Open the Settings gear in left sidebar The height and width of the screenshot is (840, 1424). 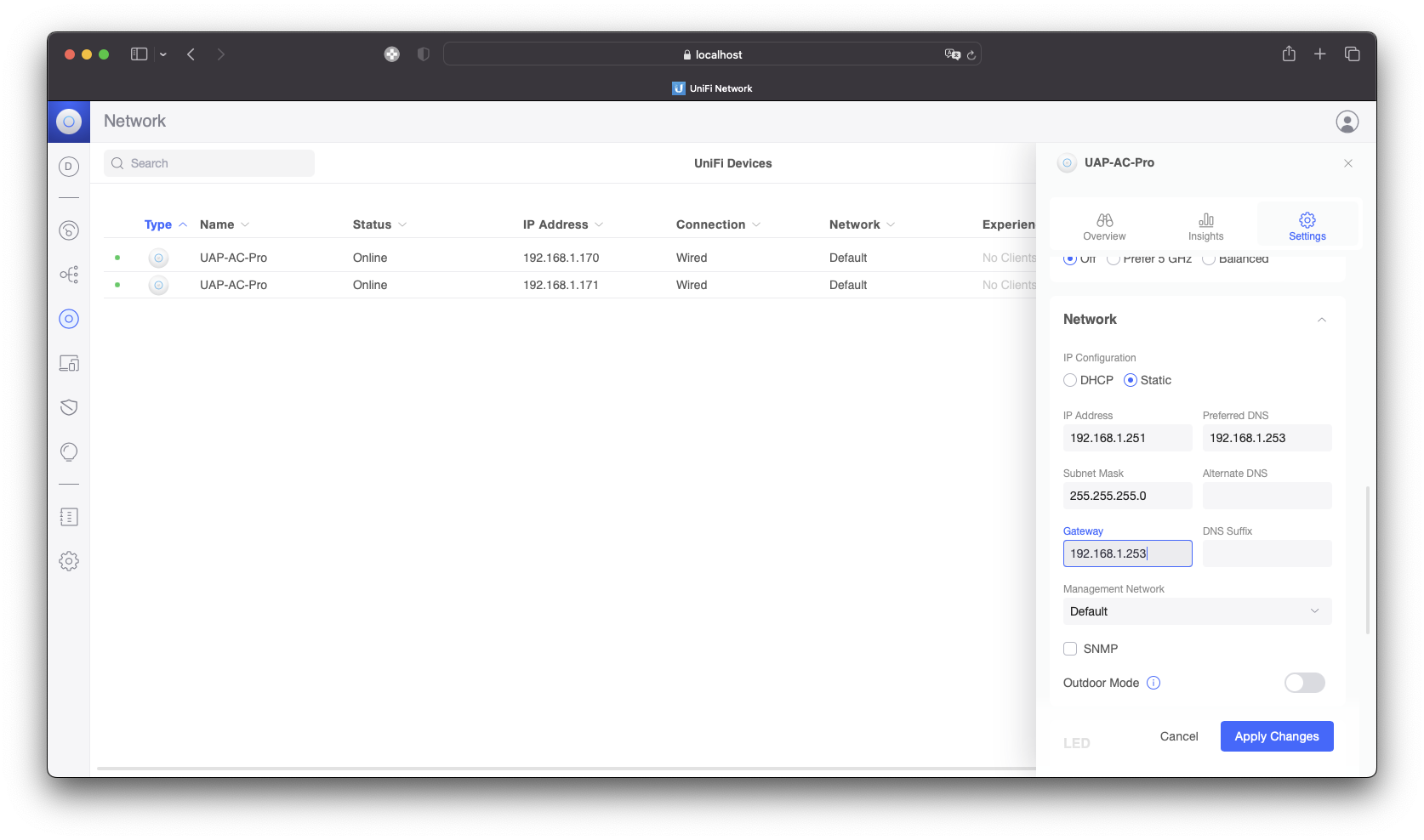click(x=69, y=561)
